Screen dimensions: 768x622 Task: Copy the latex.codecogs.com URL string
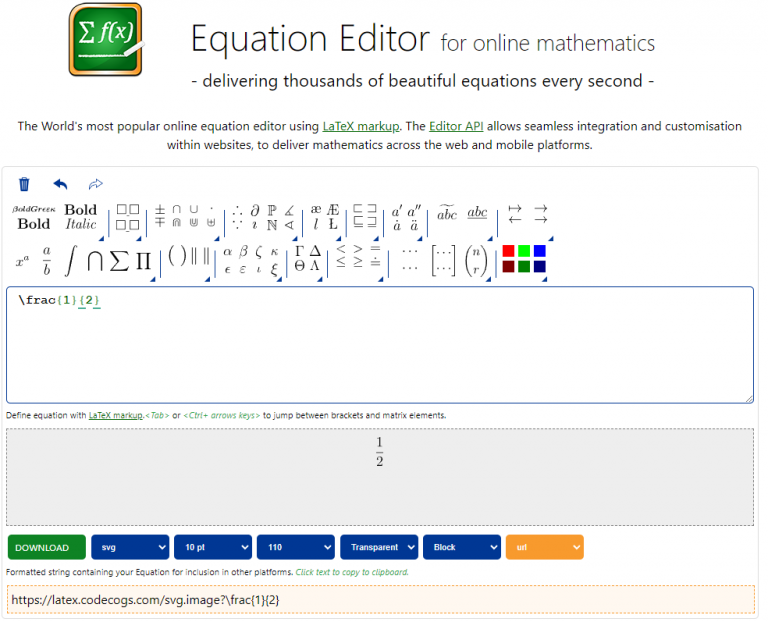[380, 600]
